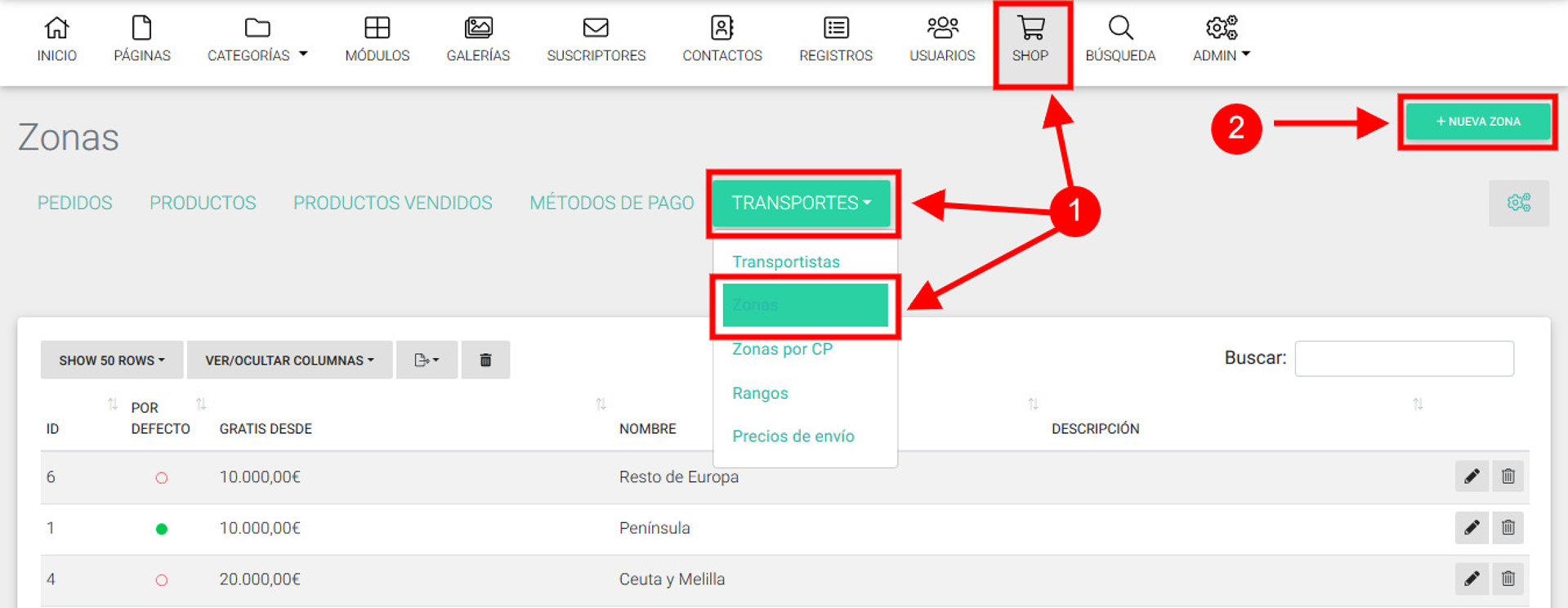Image resolution: width=1568 pixels, height=608 pixels.
Task: Edit the Resto de Europa zone
Action: [1471, 476]
